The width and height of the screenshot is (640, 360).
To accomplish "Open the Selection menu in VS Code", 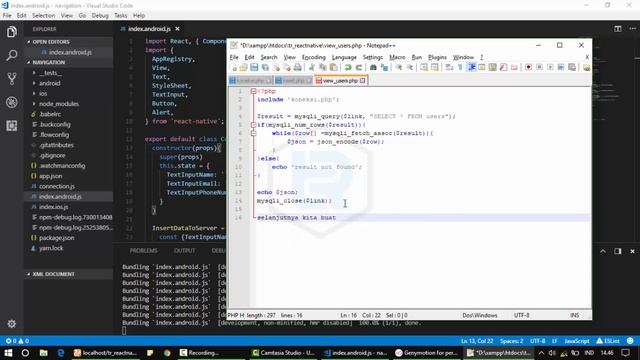I will pos(44,16).
